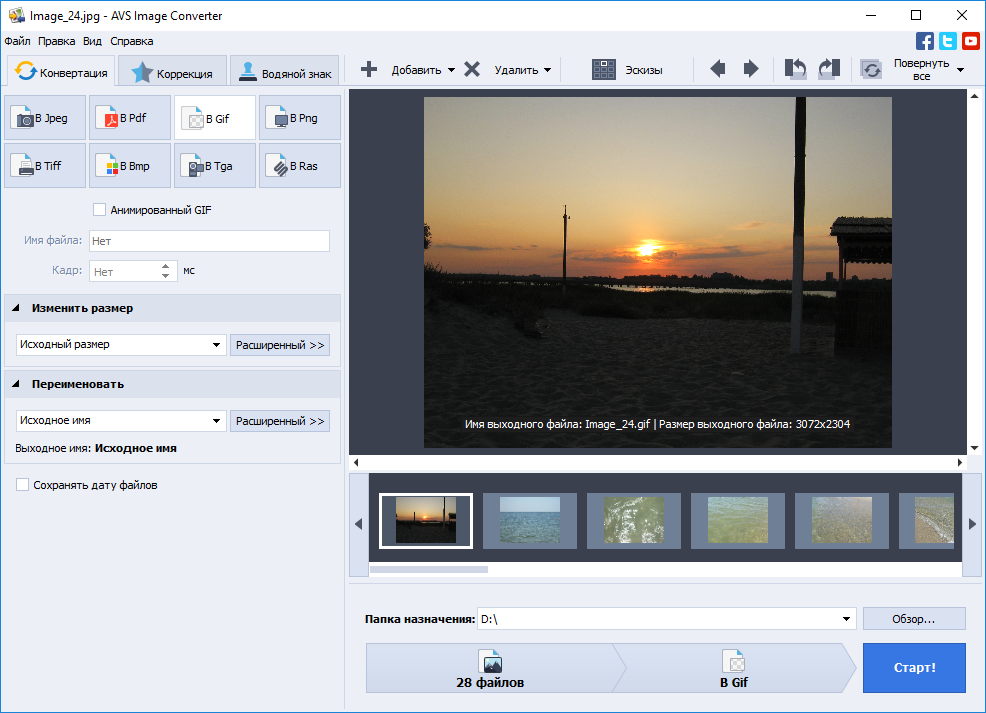Enable the Анимированный GIF checkbox
986x713 pixels.
click(x=99, y=210)
